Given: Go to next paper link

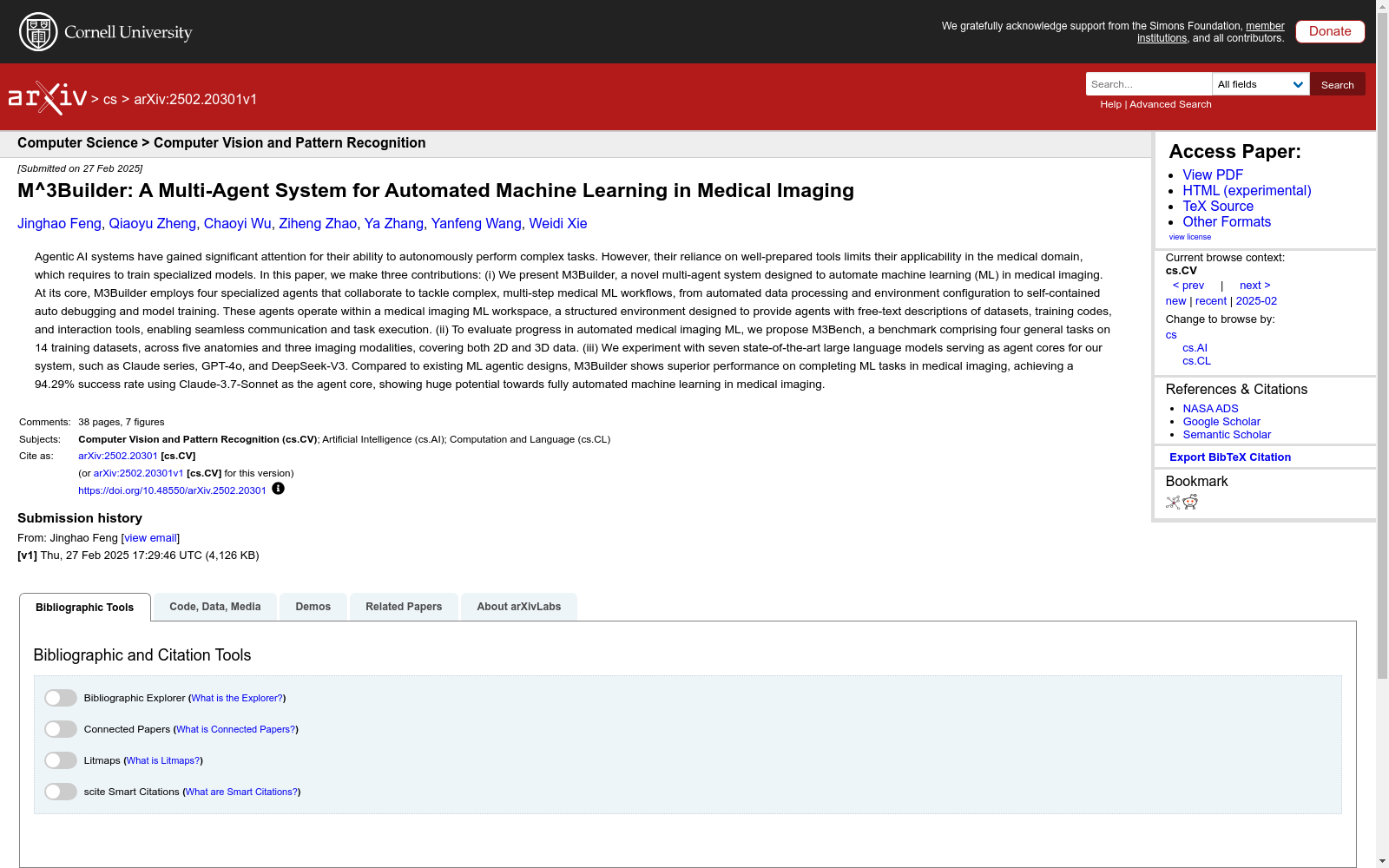Looking at the screenshot, I should [1255, 286].
